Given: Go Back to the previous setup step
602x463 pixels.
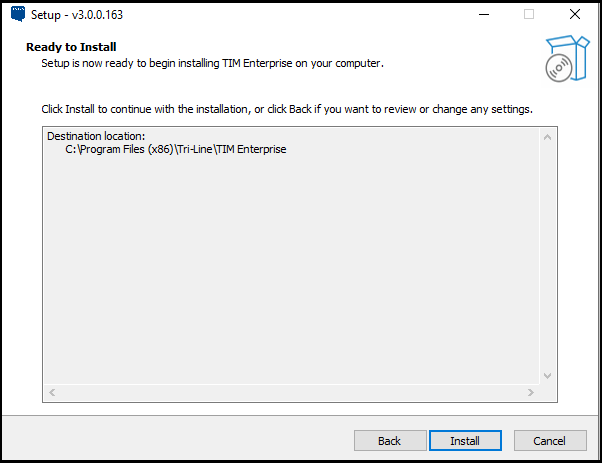Looking at the screenshot, I should click(389, 440).
